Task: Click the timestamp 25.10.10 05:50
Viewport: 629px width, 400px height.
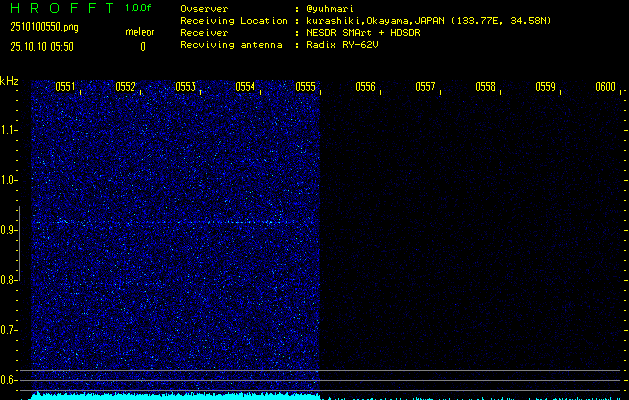Action: (42, 47)
